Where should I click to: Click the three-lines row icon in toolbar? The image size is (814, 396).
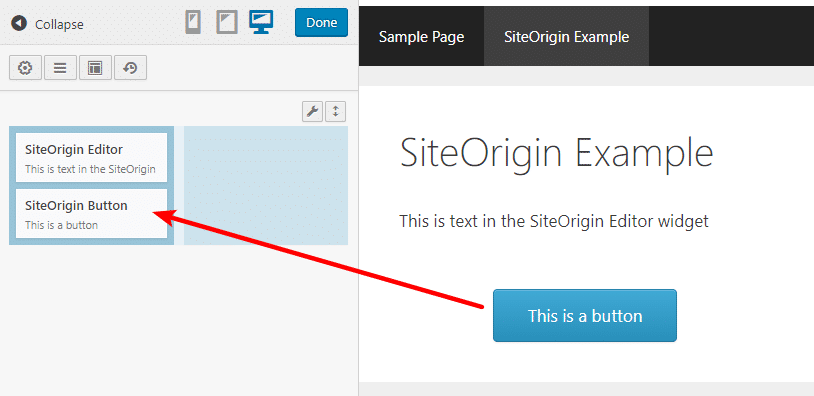click(60, 68)
